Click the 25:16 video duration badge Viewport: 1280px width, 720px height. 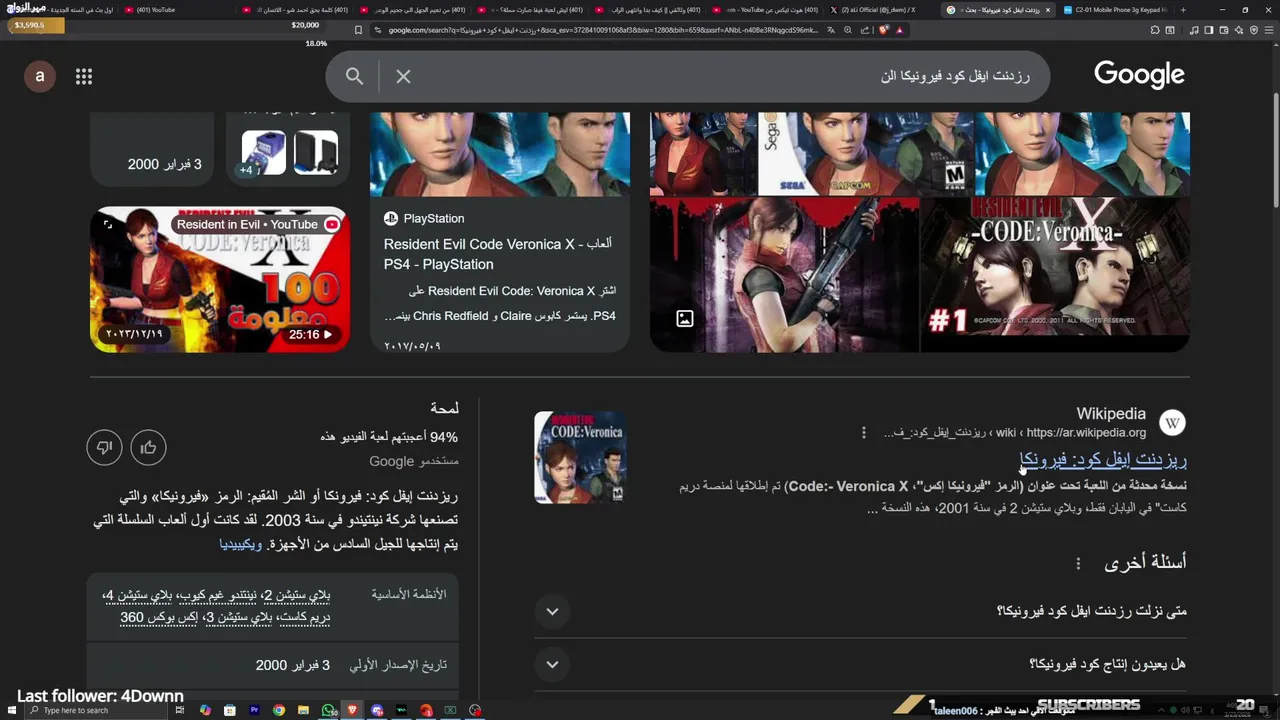[x=310, y=334]
